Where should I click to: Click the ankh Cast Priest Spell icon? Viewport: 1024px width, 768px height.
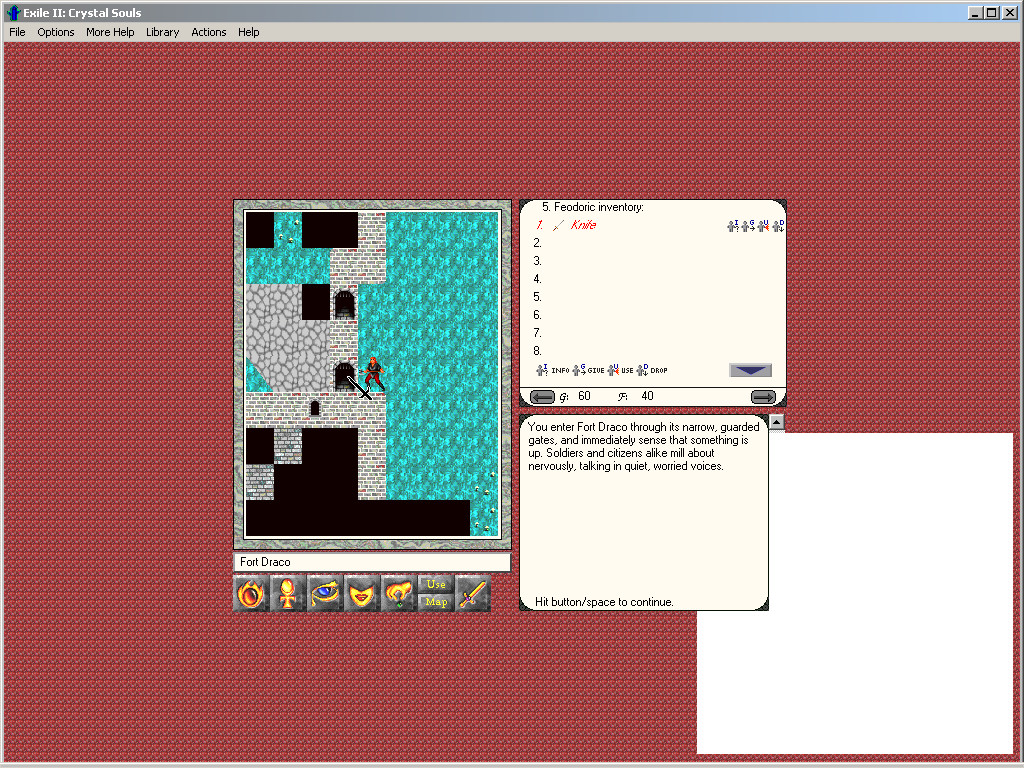click(287, 594)
